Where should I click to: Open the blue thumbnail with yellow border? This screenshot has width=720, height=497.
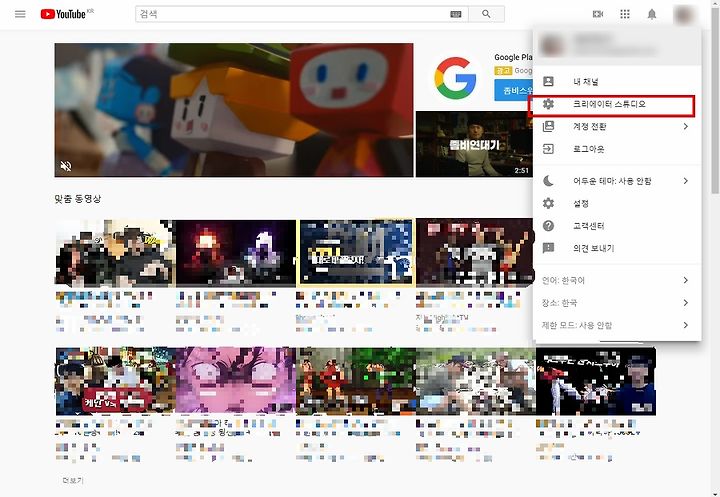click(x=356, y=253)
